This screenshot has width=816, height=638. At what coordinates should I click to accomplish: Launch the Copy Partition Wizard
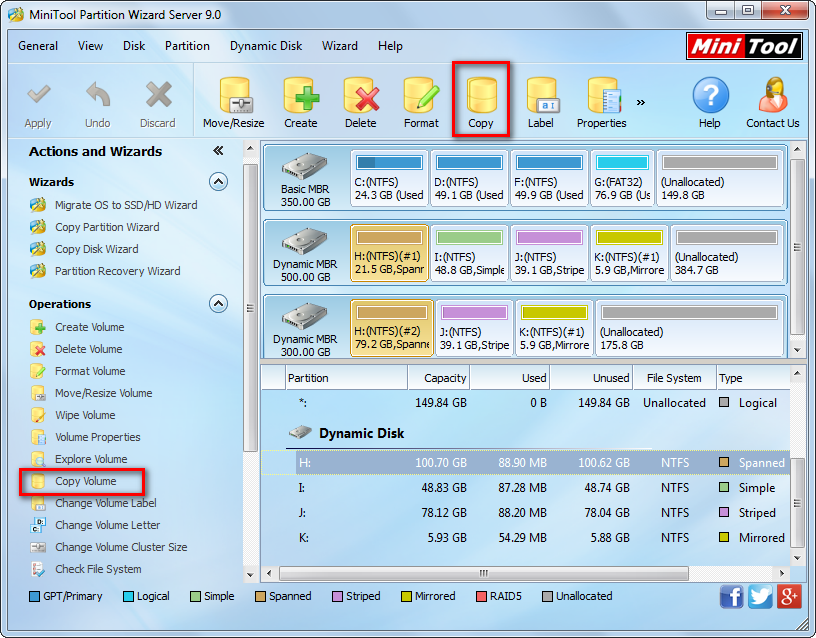(x=95, y=227)
